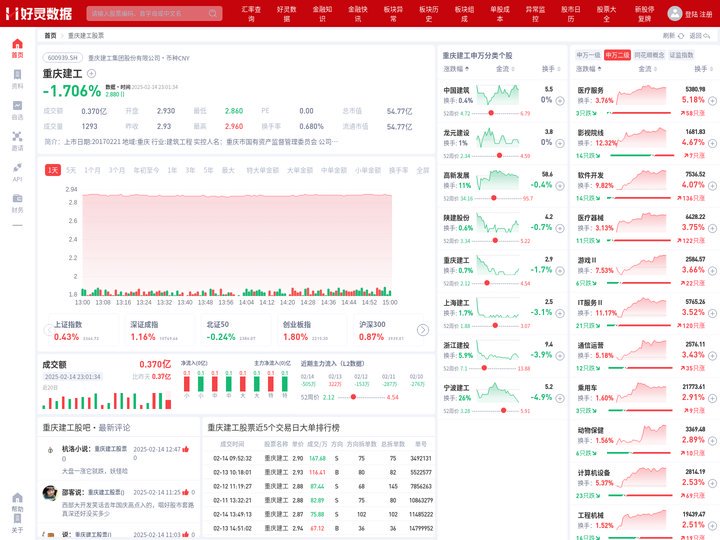Open the 资料 sidebar icon

[17, 79]
